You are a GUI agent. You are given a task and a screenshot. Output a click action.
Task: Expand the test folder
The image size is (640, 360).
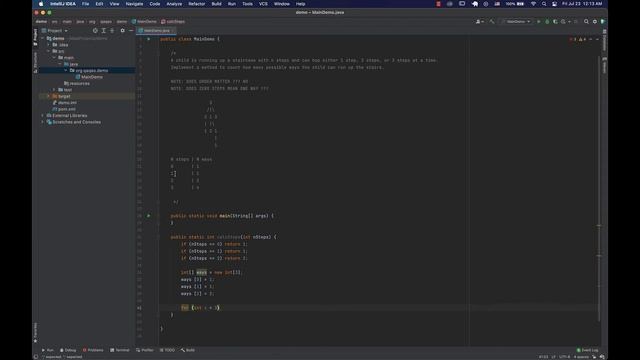pos(54,90)
